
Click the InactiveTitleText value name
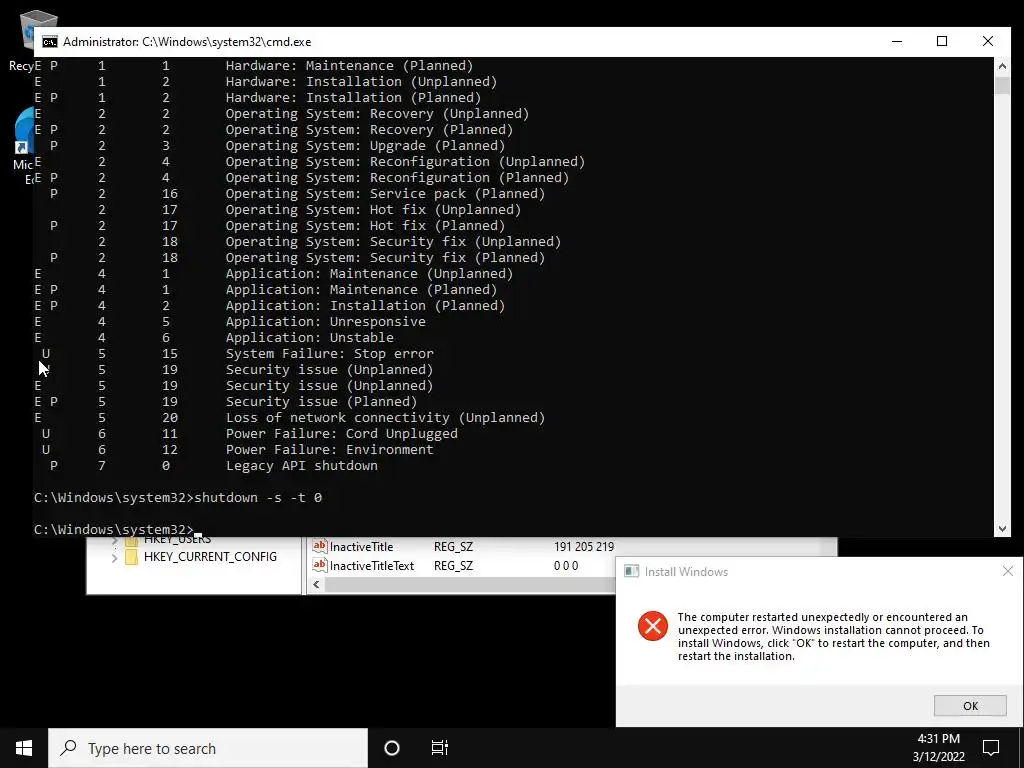[372, 566]
